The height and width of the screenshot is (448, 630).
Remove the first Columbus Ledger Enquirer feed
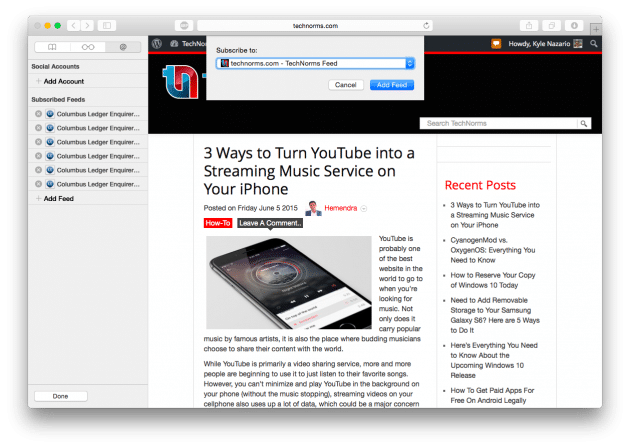click(38, 113)
